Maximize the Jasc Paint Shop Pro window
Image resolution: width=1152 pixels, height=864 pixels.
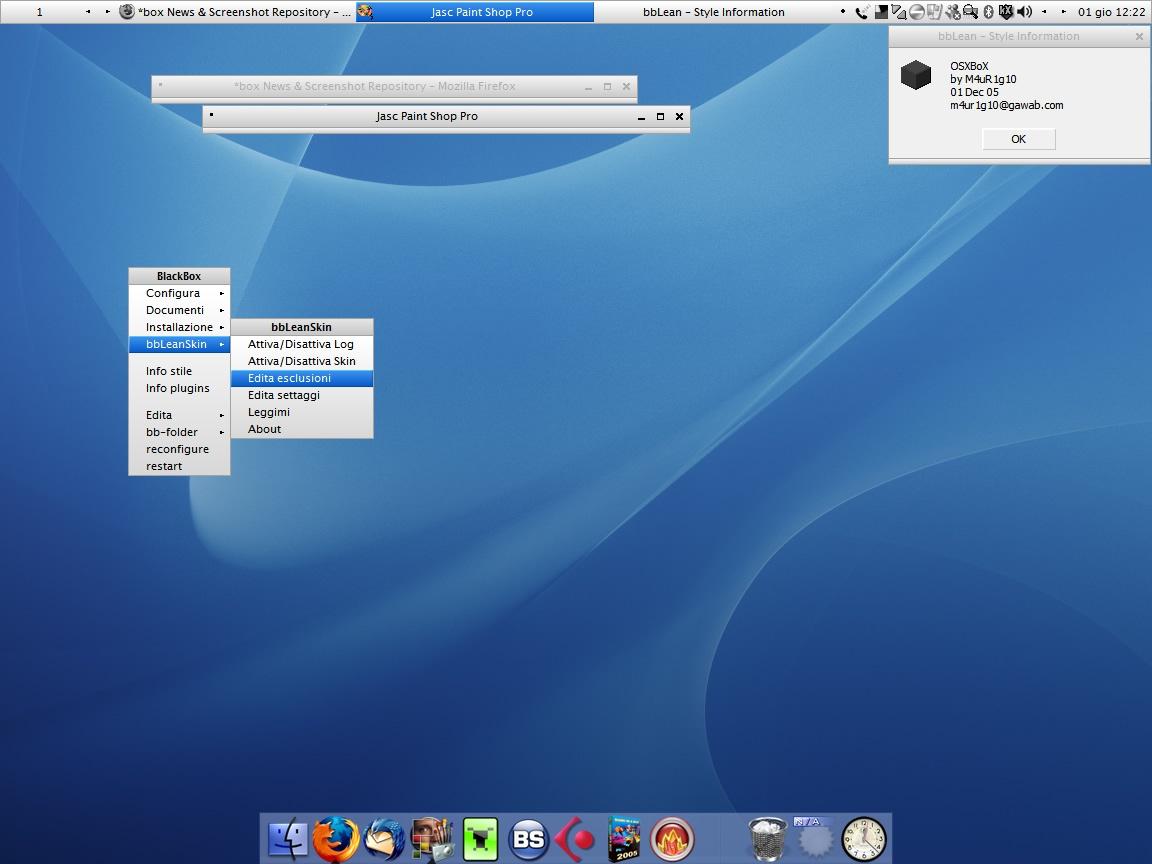660,116
